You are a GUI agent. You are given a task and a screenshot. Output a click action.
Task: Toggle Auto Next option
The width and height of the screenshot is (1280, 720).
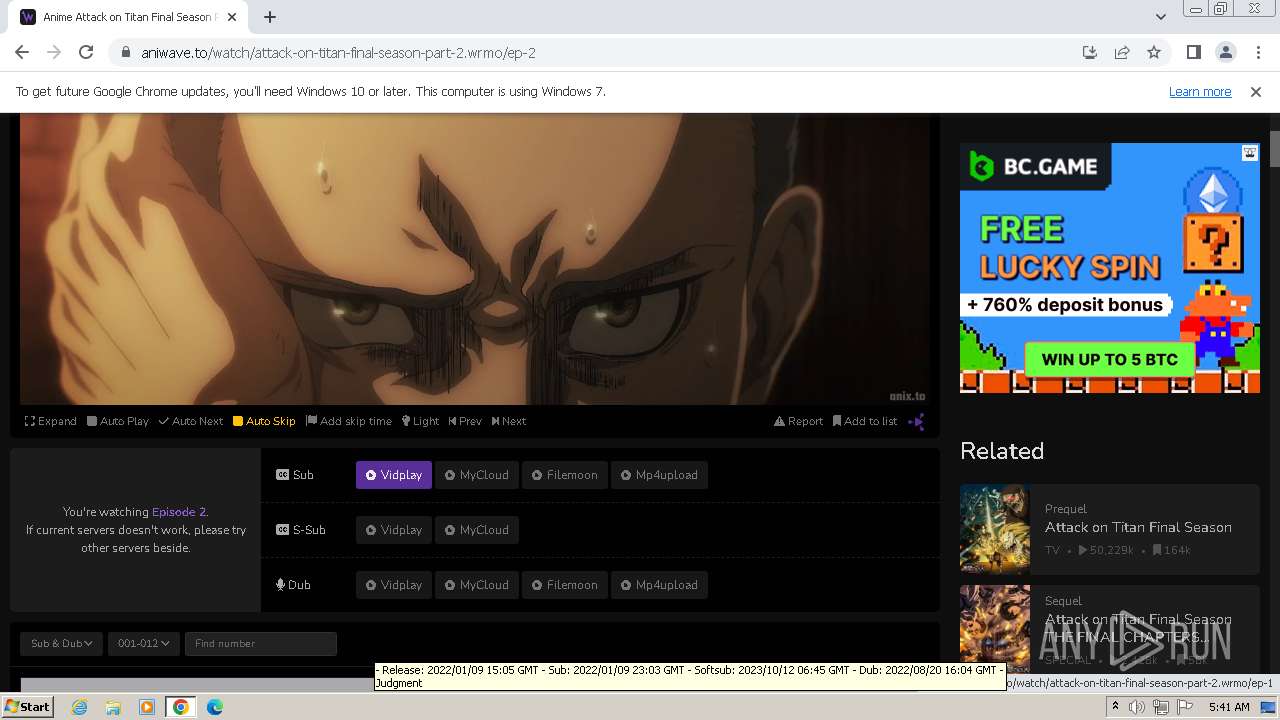coord(191,421)
